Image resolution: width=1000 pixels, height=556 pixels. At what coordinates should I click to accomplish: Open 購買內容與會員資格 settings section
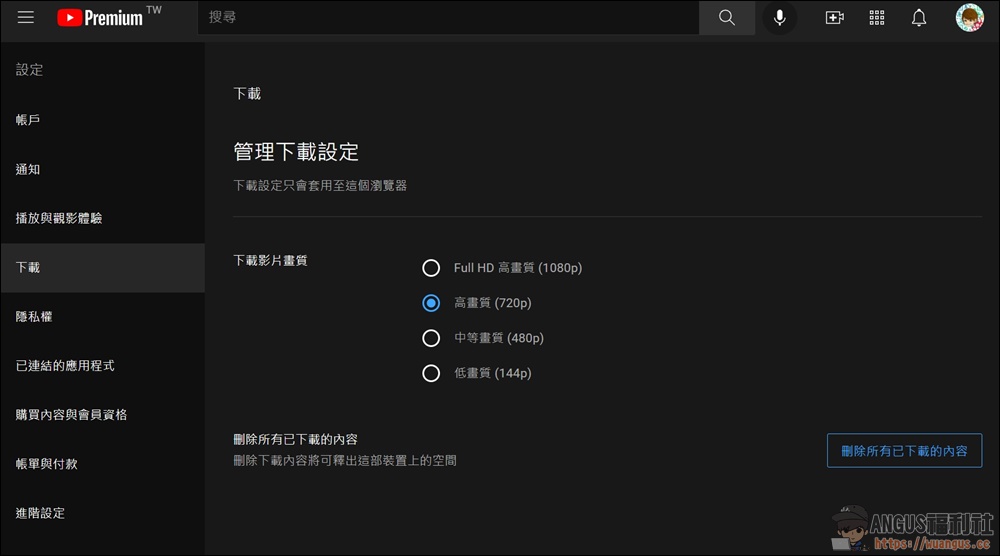(x=103, y=414)
